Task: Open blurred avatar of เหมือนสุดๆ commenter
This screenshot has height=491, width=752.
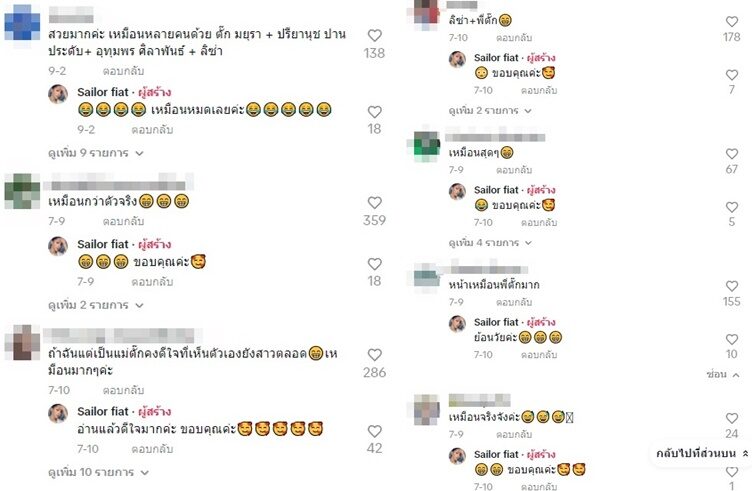Action: (x=426, y=144)
